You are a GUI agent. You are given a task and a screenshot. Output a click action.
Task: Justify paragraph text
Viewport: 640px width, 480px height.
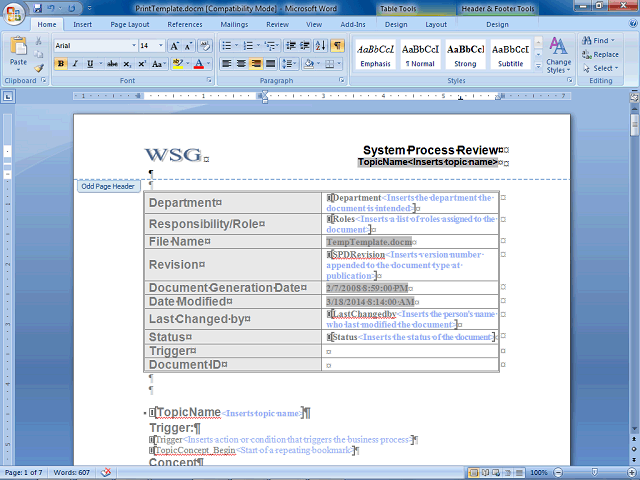pyautogui.click(x=270, y=64)
